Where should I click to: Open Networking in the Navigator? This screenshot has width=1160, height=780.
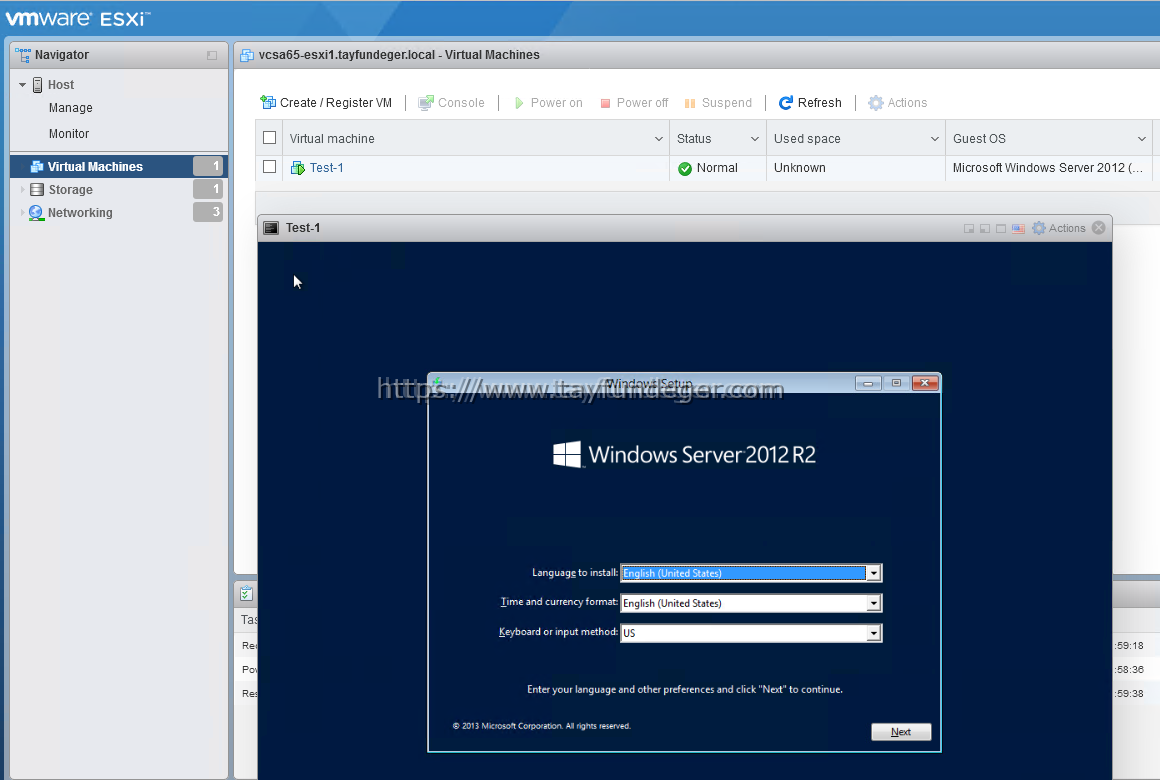(x=80, y=213)
